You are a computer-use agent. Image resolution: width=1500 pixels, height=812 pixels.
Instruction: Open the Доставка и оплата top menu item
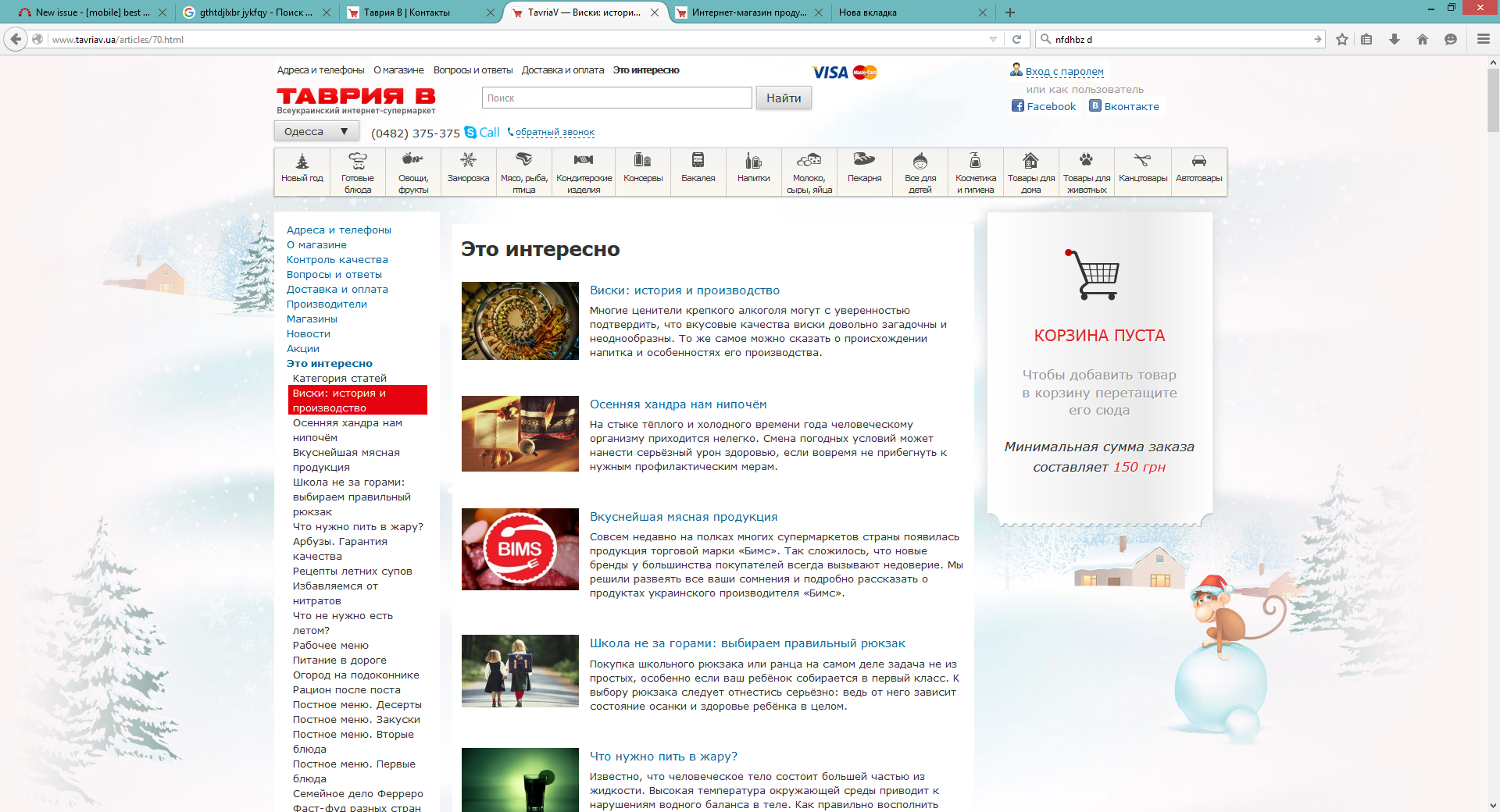click(562, 70)
